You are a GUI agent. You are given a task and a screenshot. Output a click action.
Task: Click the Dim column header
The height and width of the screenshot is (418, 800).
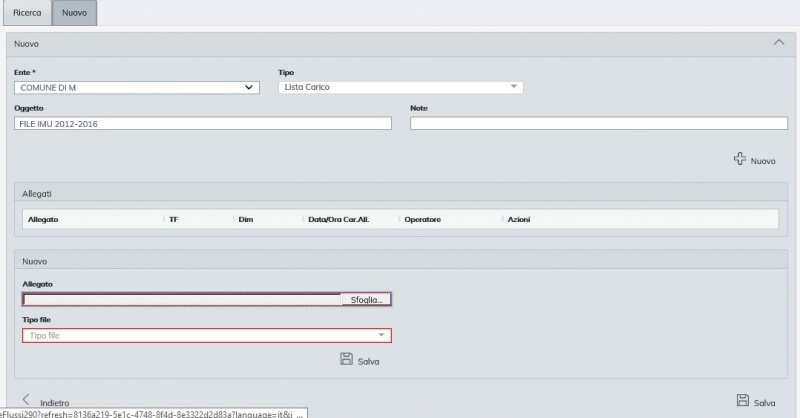point(246,219)
